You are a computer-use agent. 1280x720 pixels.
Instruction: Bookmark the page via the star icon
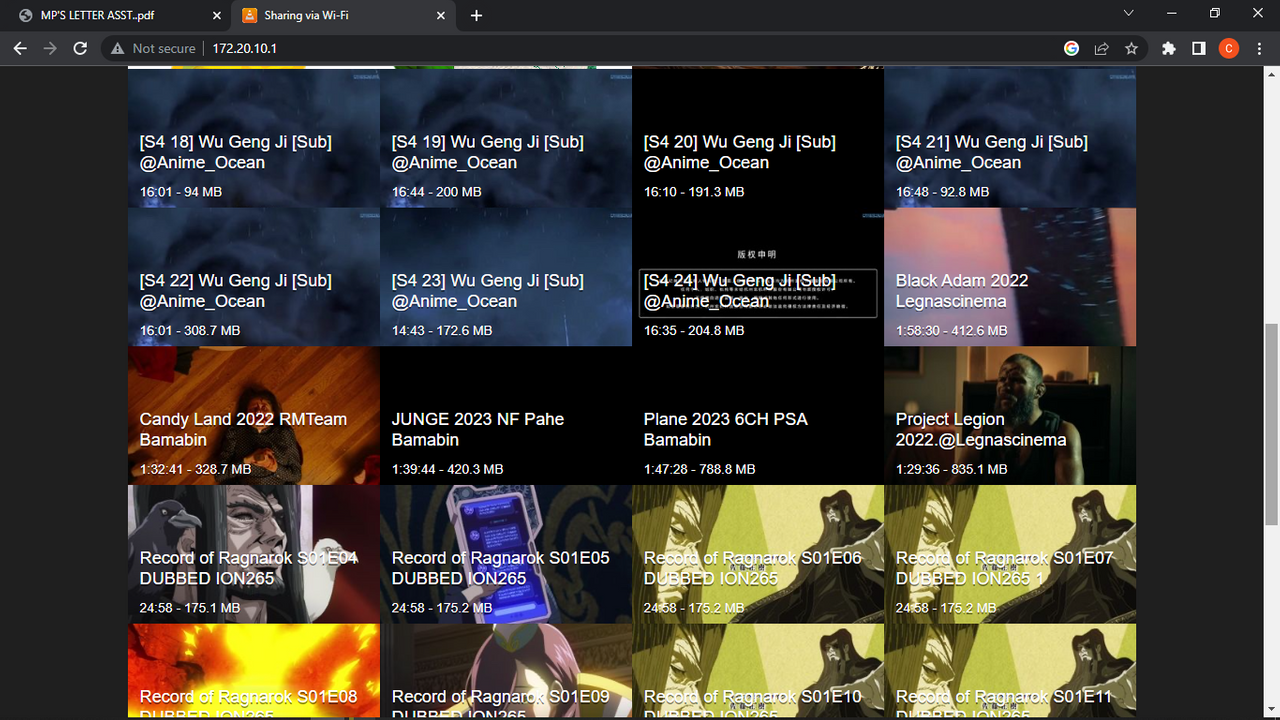pyautogui.click(x=1131, y=47)
